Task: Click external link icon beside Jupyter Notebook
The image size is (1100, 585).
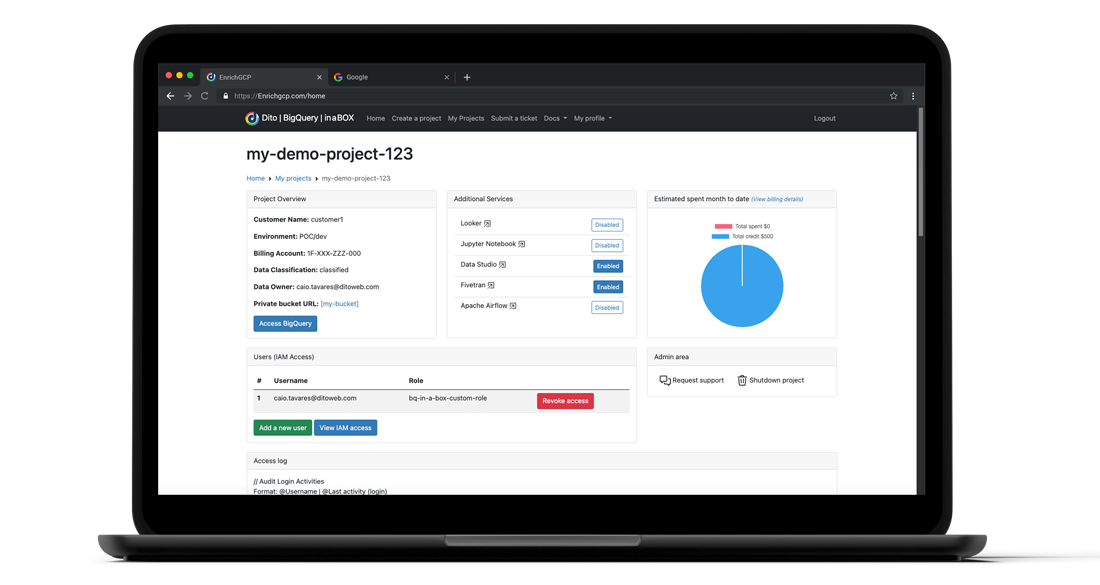Action: click(x=522, y=244)
